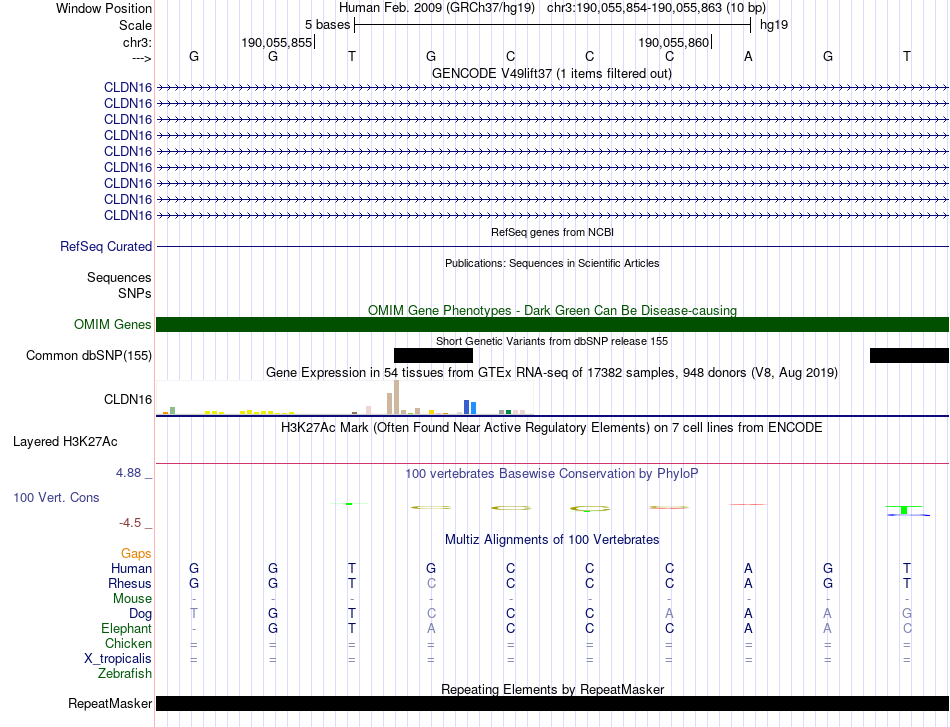
Task: Click the Common dbSNP(155) track label
Action: (89, 356)
